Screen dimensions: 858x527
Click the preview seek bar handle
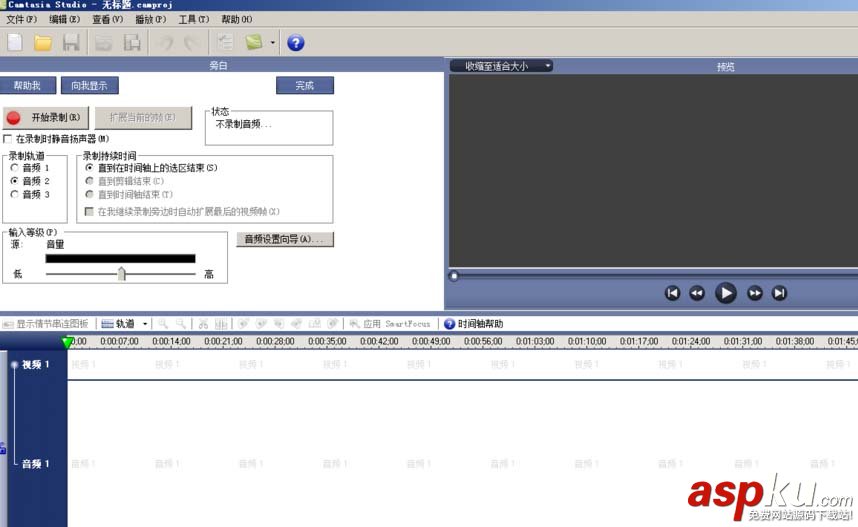pyautogui.click(x=454, y=276)
